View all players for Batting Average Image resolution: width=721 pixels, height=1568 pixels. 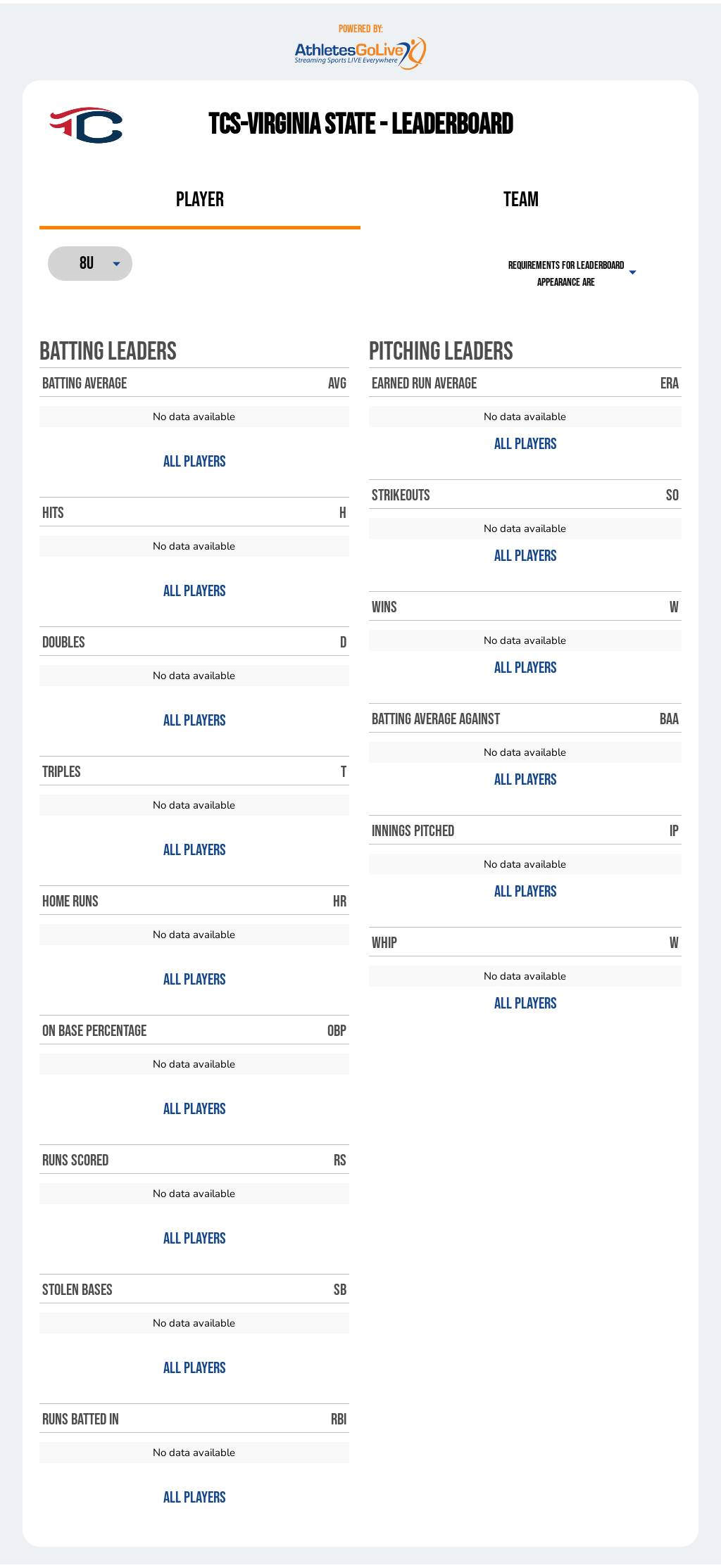(x=194, y=462)
